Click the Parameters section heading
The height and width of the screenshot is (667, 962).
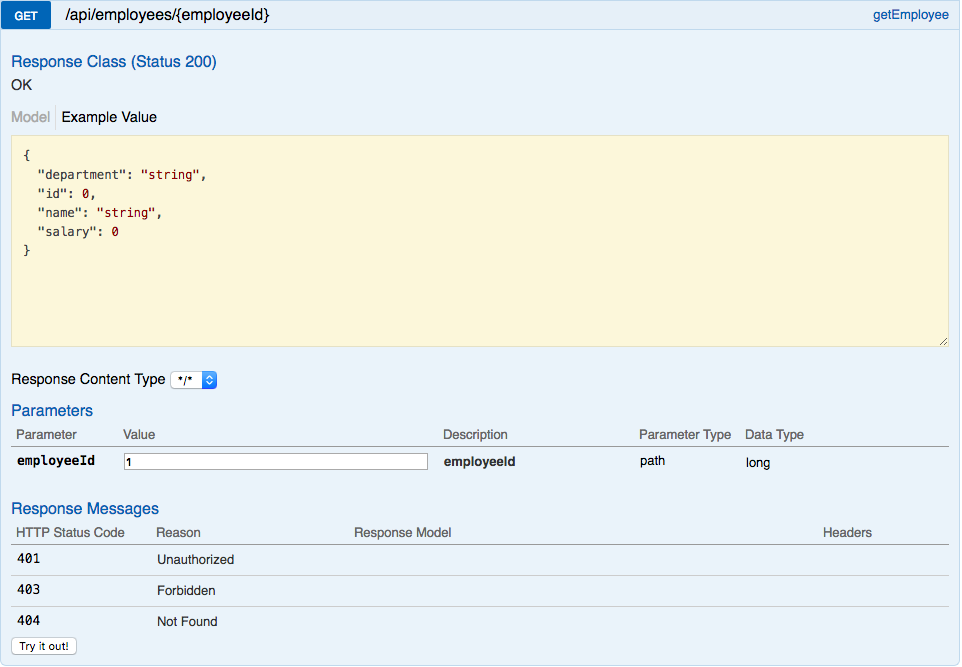tap(52, 411)
